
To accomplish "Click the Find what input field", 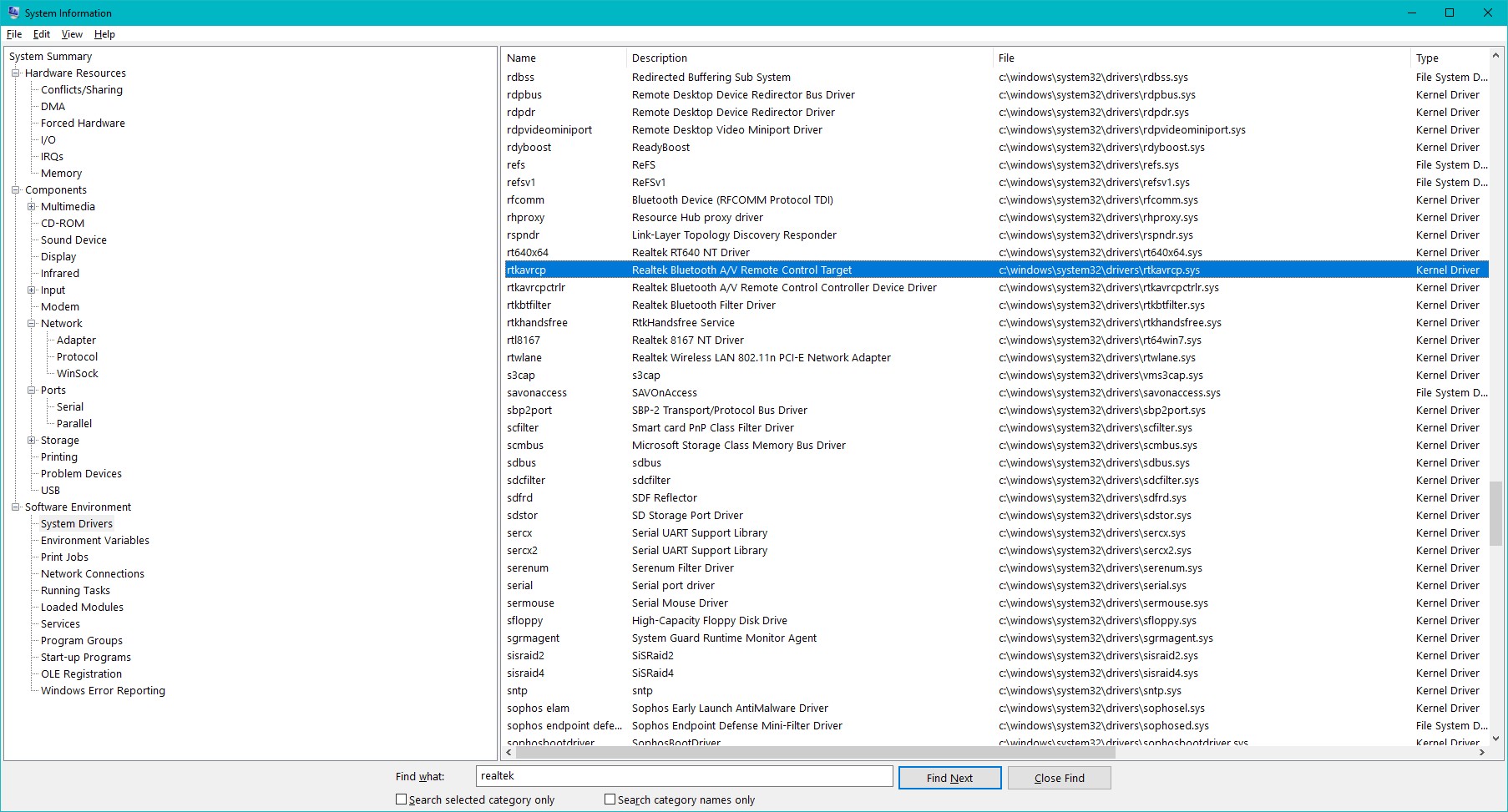I will (684, 776).
